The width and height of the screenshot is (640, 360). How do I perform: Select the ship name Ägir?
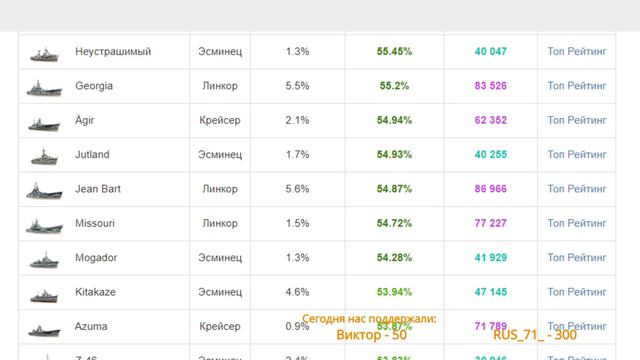point(84,120)
